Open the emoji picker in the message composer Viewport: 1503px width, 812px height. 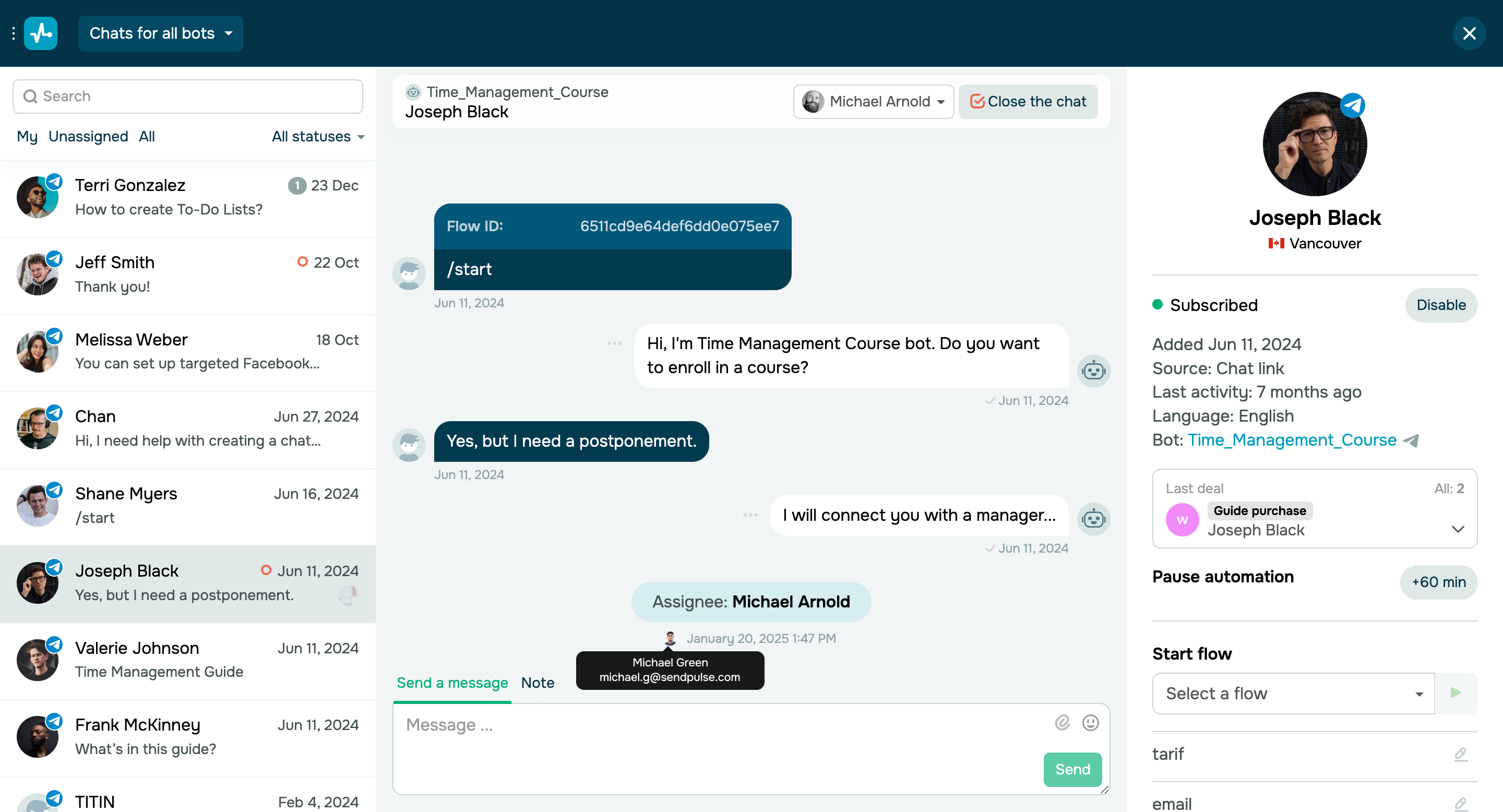pyautogui.click(x=1090, y=723)
